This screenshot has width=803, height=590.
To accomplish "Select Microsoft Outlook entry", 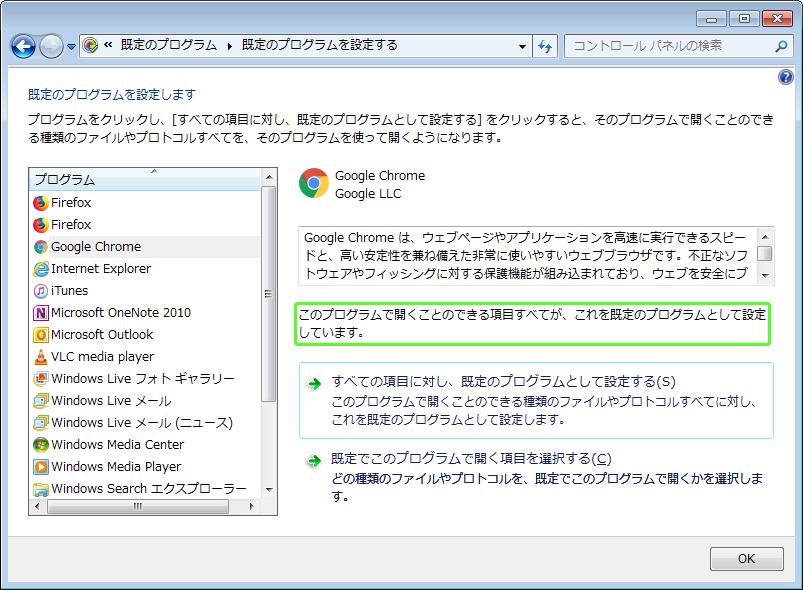I will point(102,334).
